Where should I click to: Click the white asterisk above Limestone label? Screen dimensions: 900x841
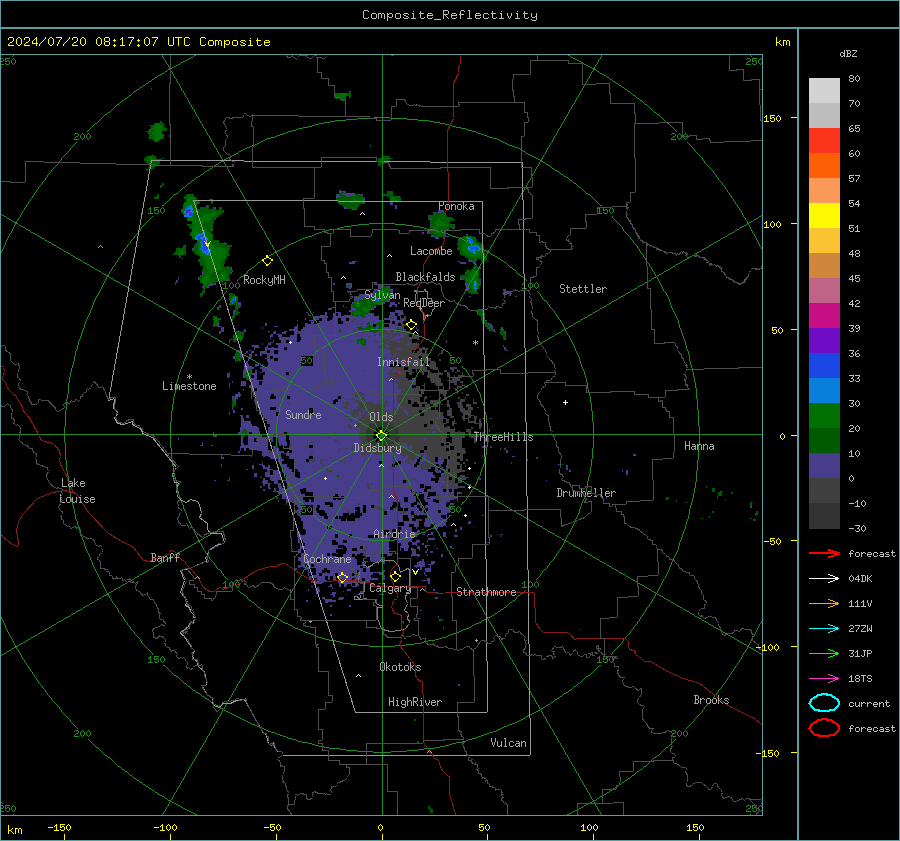pos(189,377)
